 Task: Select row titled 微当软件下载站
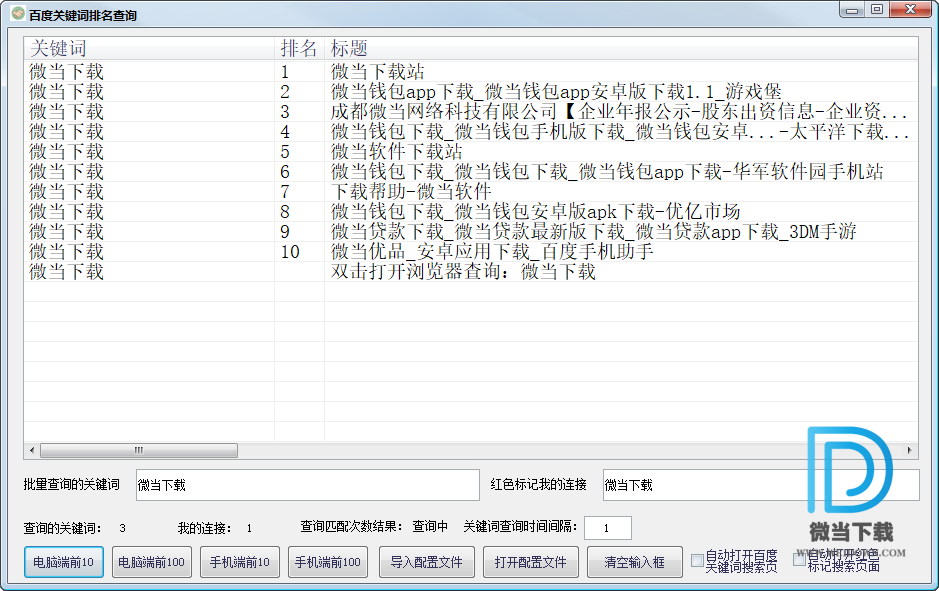pos(471,151)
